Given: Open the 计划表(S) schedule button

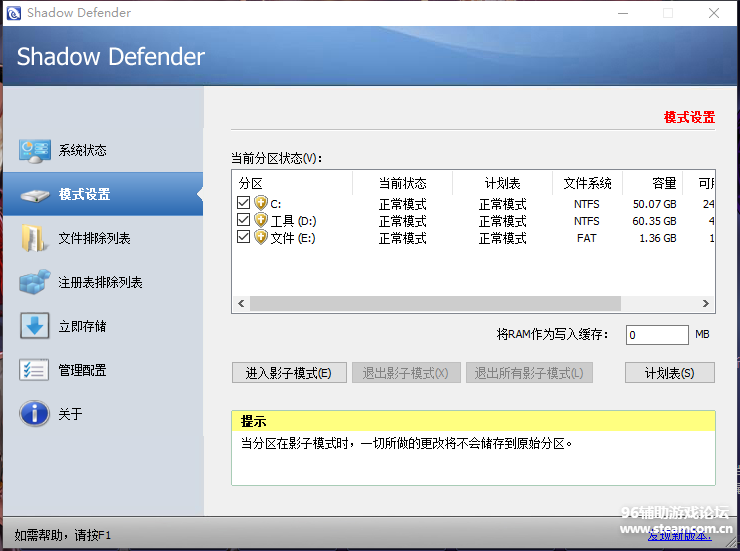Looking at the screenshot, I should tap(669, 373).
